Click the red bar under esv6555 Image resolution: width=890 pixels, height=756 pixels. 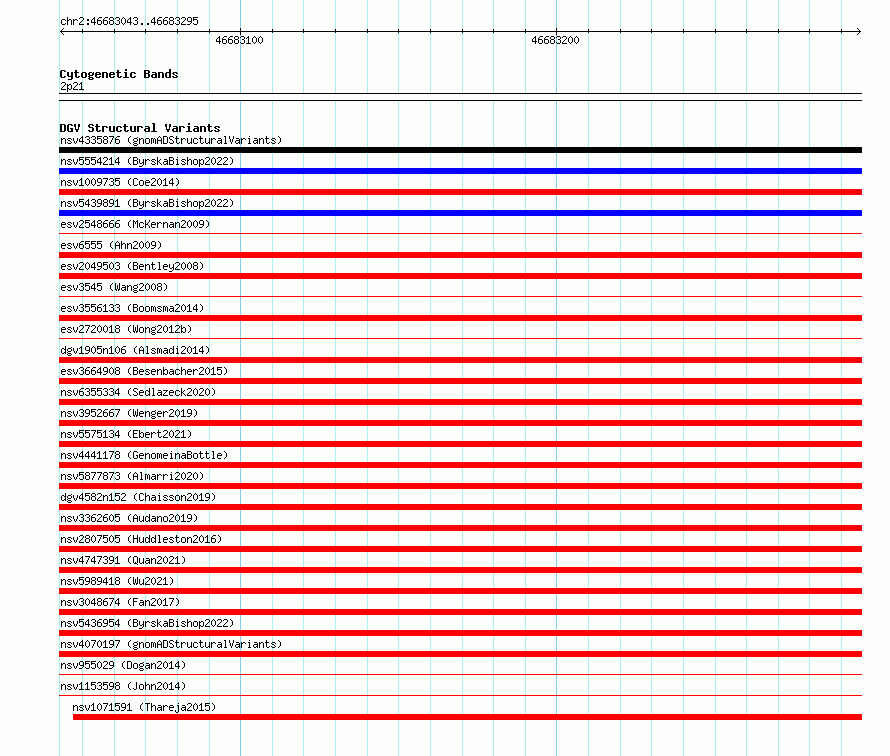pos(460,255)
